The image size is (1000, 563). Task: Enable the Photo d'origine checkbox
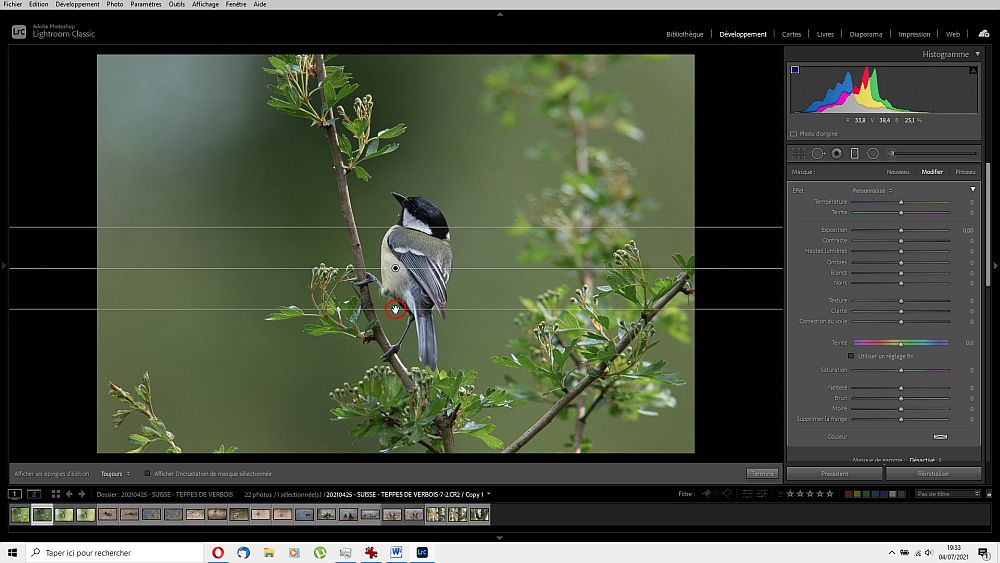(x=794, y=133)
